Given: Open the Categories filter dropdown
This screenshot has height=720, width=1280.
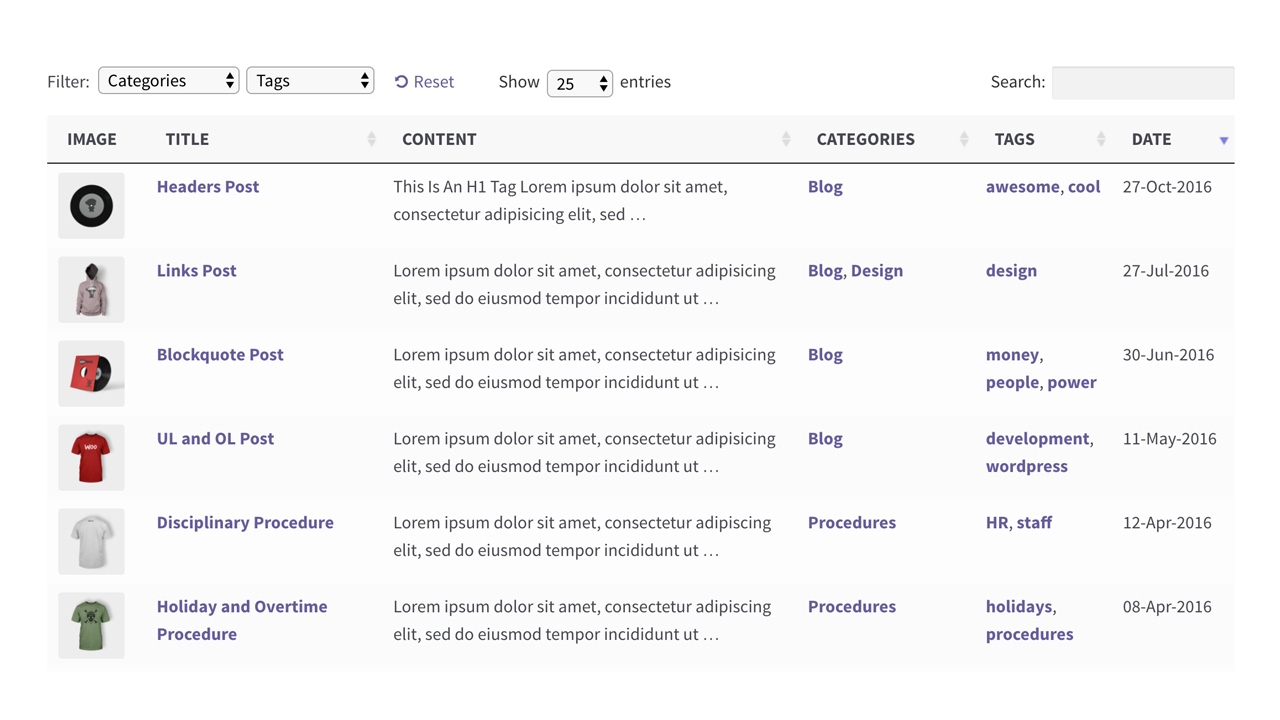Looking at the screenshot, I should click(168, 81).
